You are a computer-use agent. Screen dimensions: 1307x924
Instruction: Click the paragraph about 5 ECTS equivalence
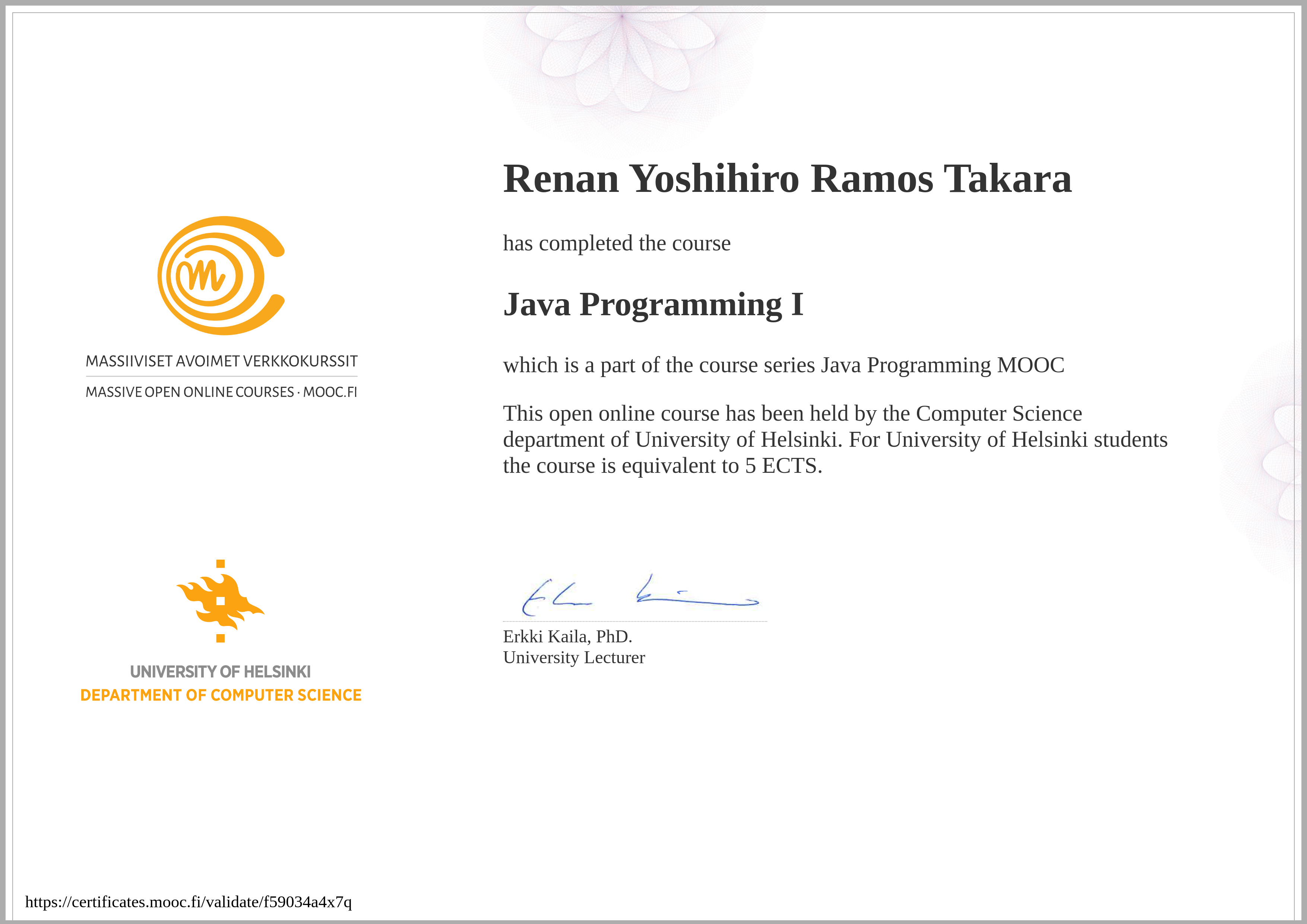[835, 440]
